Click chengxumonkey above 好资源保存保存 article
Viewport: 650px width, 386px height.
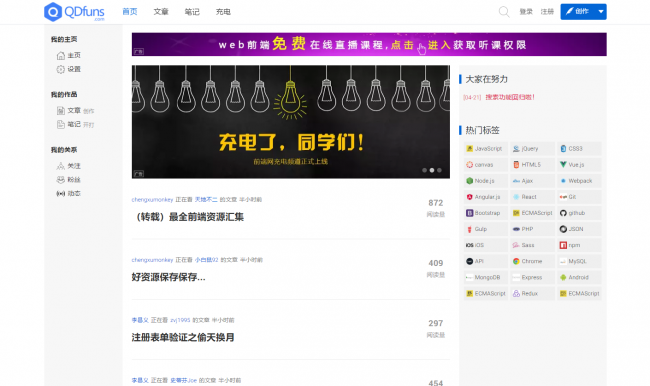(152, 260)
